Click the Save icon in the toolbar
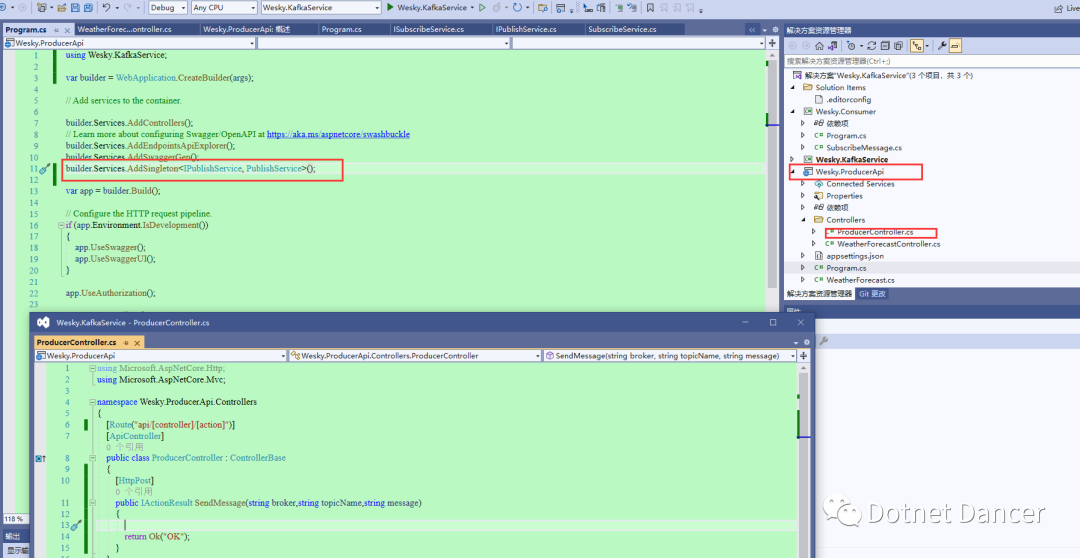 pos(75,8)
